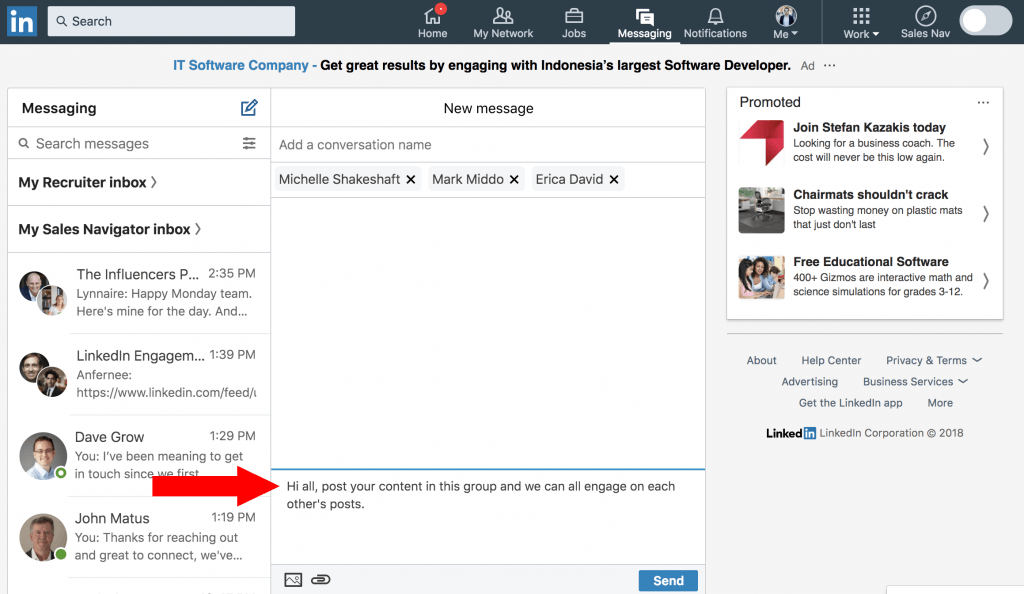Attach an image to the message

[293, 579]
